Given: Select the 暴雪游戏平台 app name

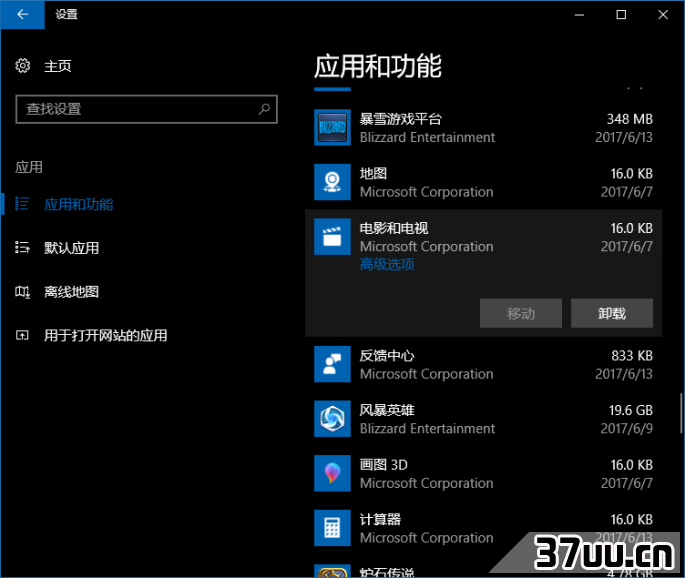Looking at the screenshot, I should [x=401, y=119].
